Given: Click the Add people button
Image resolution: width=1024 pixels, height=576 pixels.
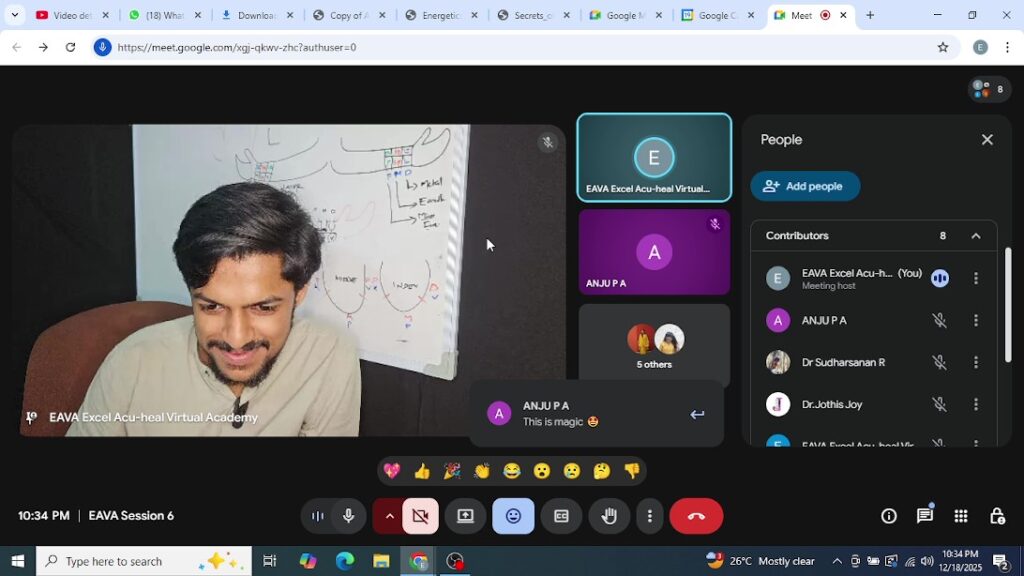Looking at the screenshot, I should coord(805,186).
